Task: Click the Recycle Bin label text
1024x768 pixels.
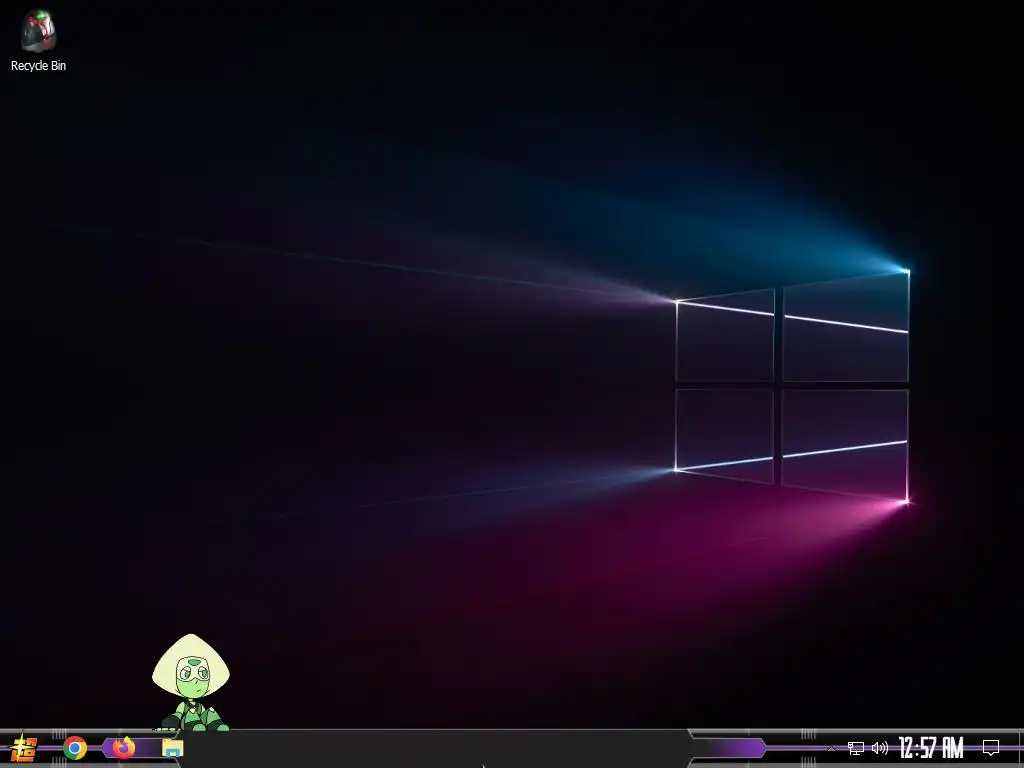Action: point(39,65)
